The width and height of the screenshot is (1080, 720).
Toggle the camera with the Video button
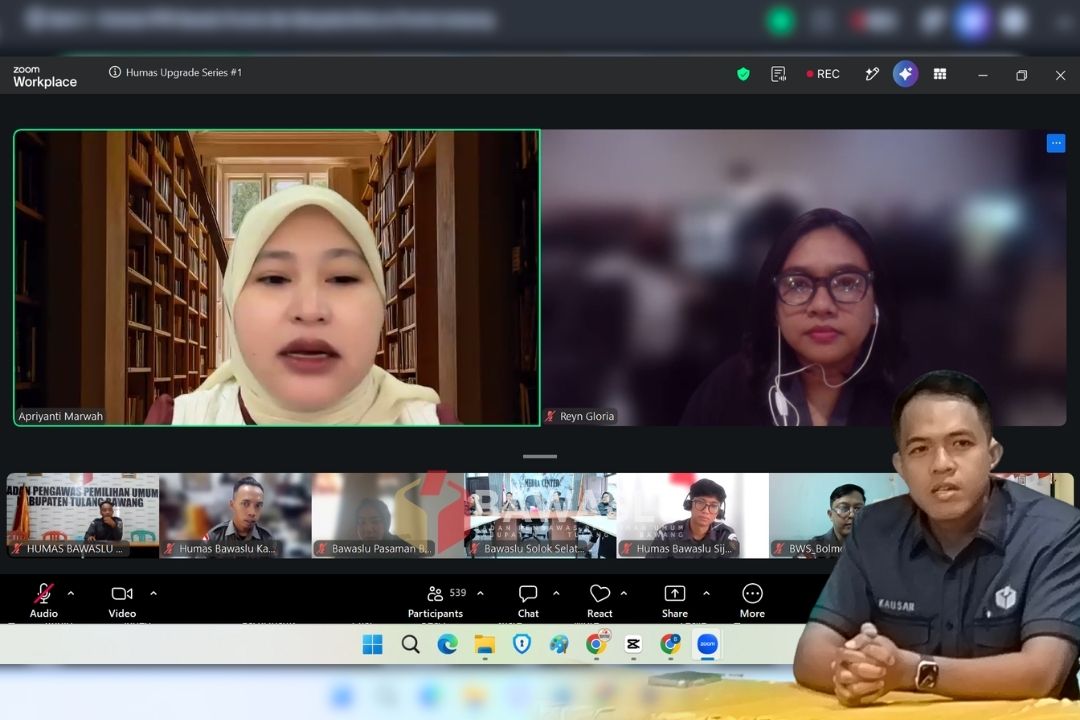coord(122,601)
